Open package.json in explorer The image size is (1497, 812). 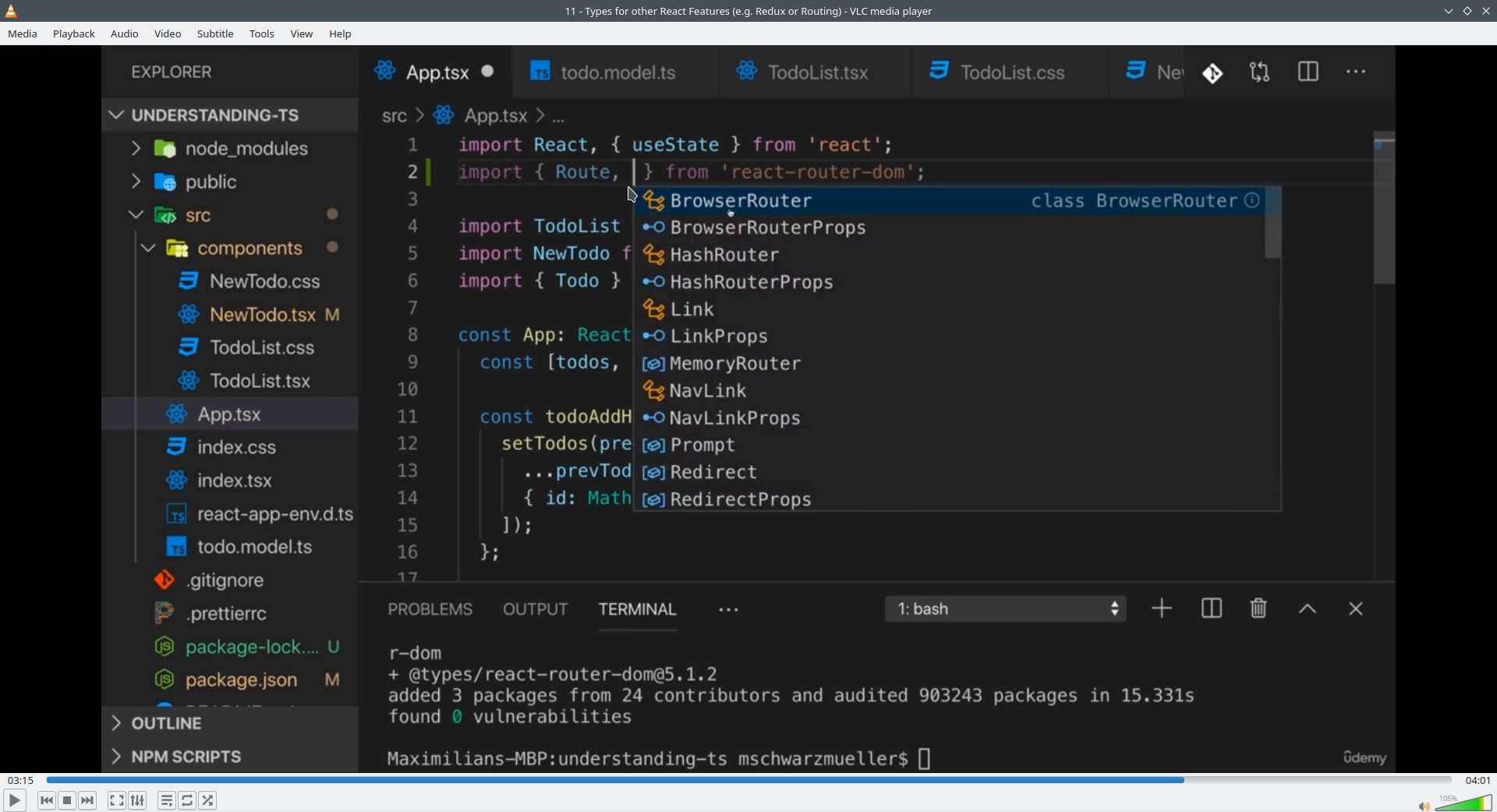230,680
